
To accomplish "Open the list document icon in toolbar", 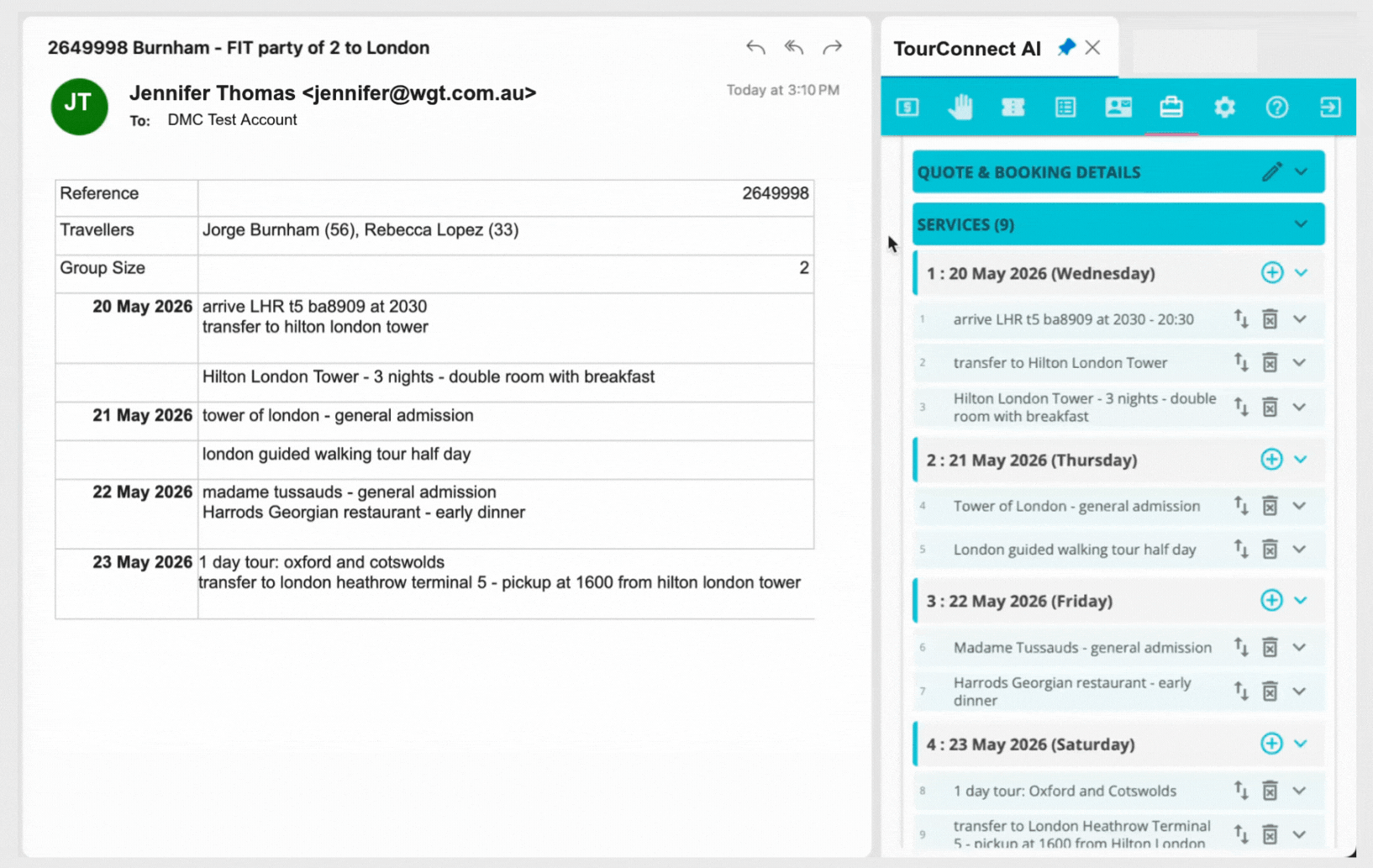I will pyautogui.click(x=1065, y=108).
